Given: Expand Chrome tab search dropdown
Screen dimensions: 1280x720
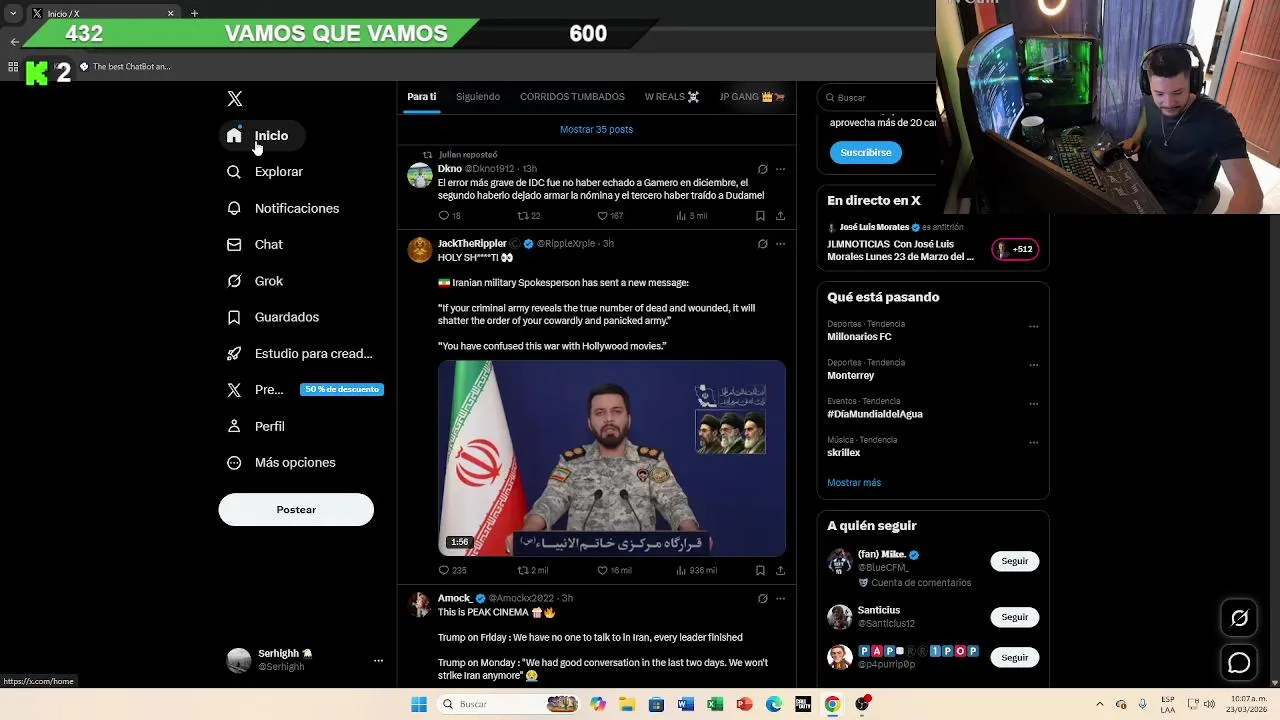Looking at the screenshot, I should [13, 13].
